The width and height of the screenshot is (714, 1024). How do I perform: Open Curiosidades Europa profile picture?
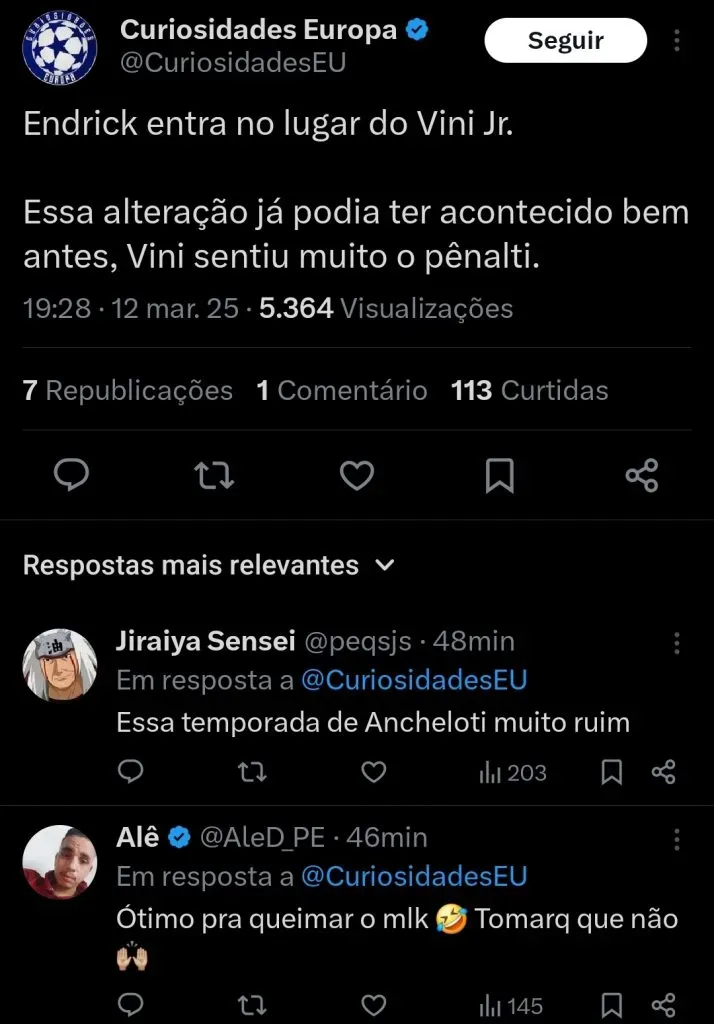(x=59, y=45)
